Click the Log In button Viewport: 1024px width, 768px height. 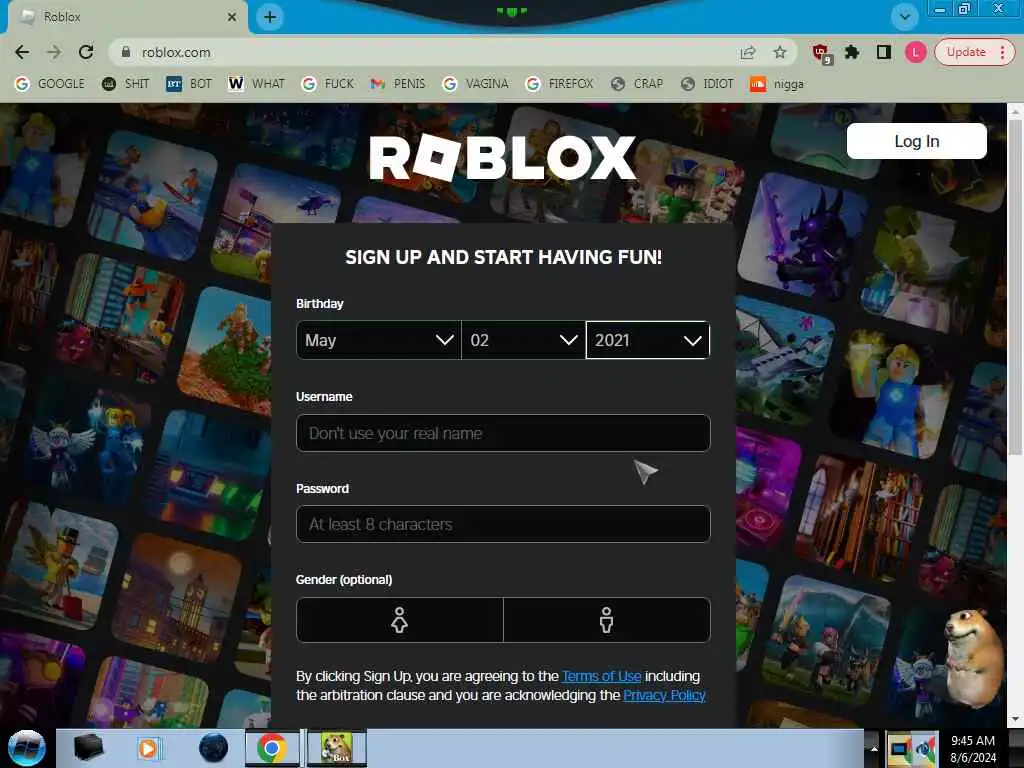tap(916, 141)
